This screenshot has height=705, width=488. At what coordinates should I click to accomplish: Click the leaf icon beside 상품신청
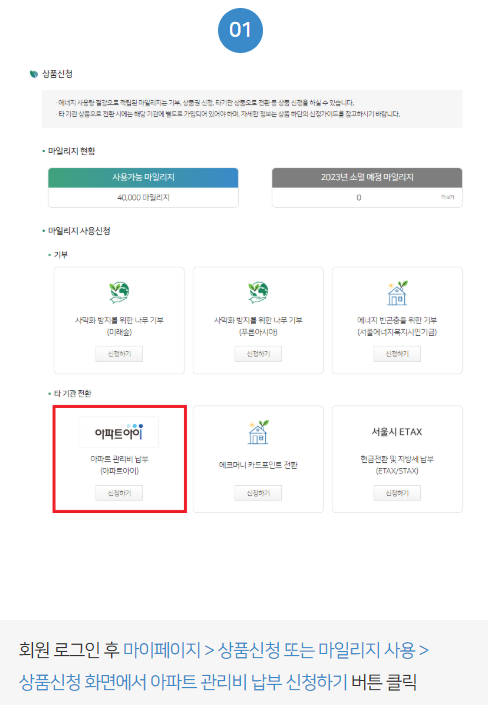point(34,74)
